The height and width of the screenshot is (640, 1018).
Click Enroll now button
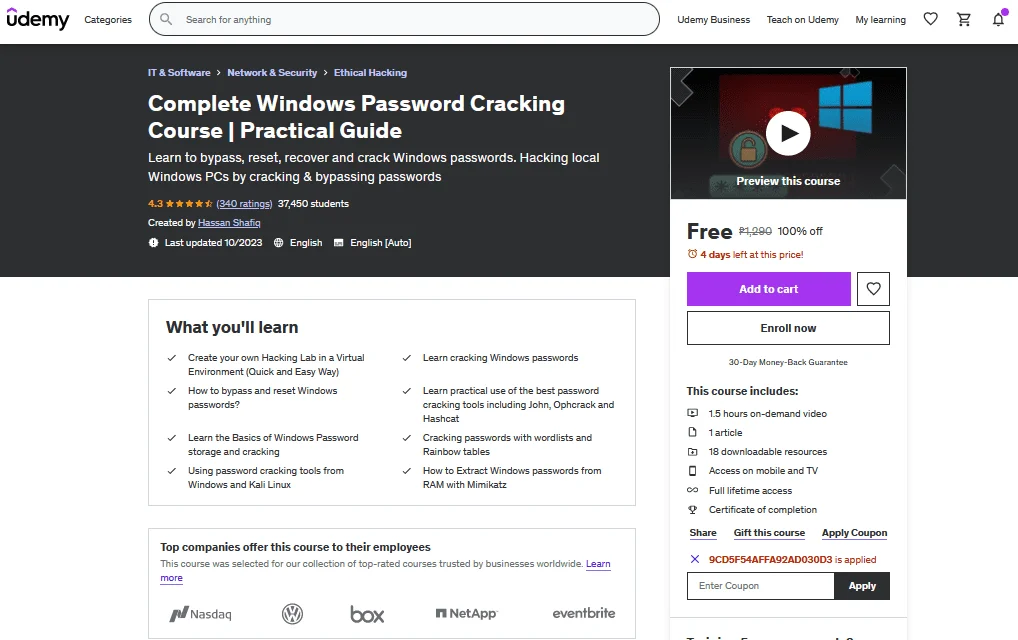coord(788,328)
